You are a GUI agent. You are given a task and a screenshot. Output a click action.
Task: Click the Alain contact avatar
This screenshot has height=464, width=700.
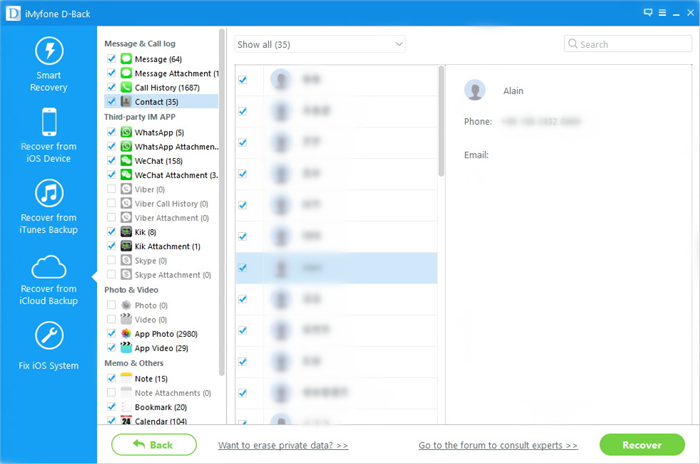(x=475, y=90)
